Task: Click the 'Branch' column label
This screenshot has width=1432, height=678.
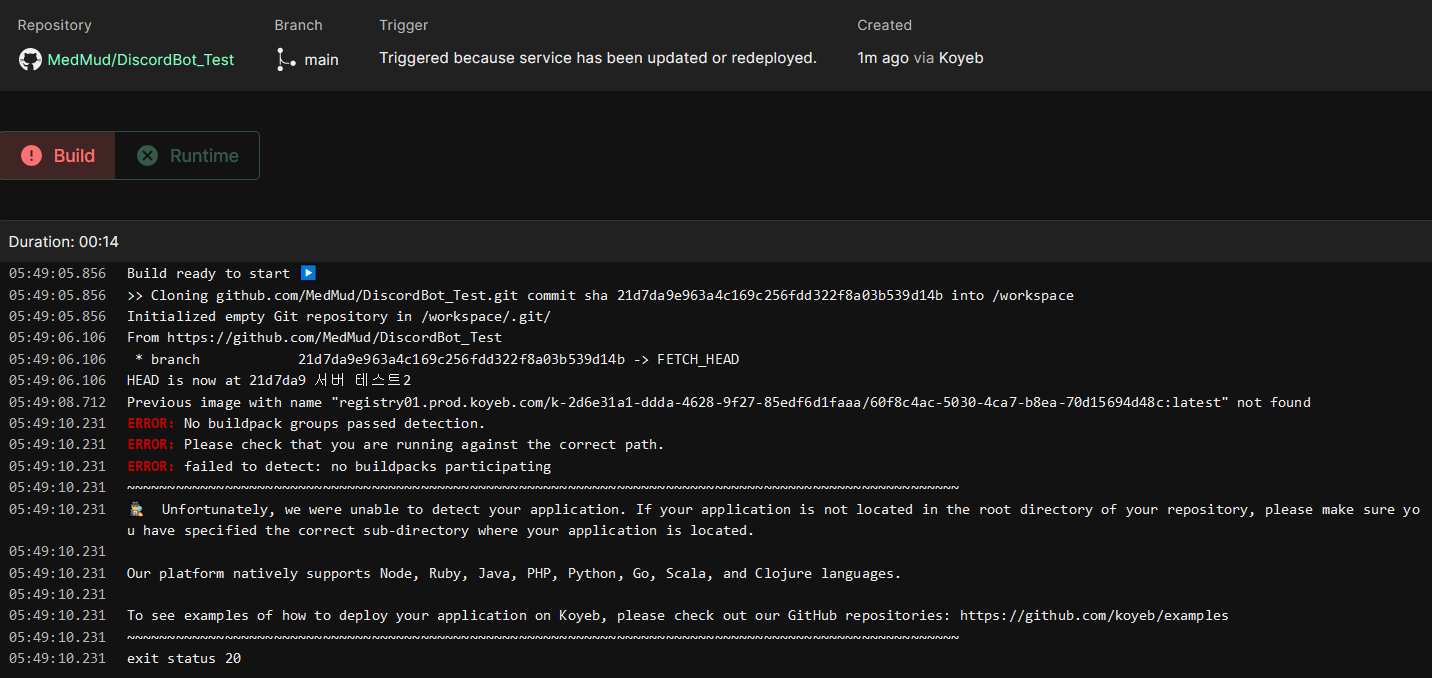Action: pyautogui.click(x=299, y=25)
